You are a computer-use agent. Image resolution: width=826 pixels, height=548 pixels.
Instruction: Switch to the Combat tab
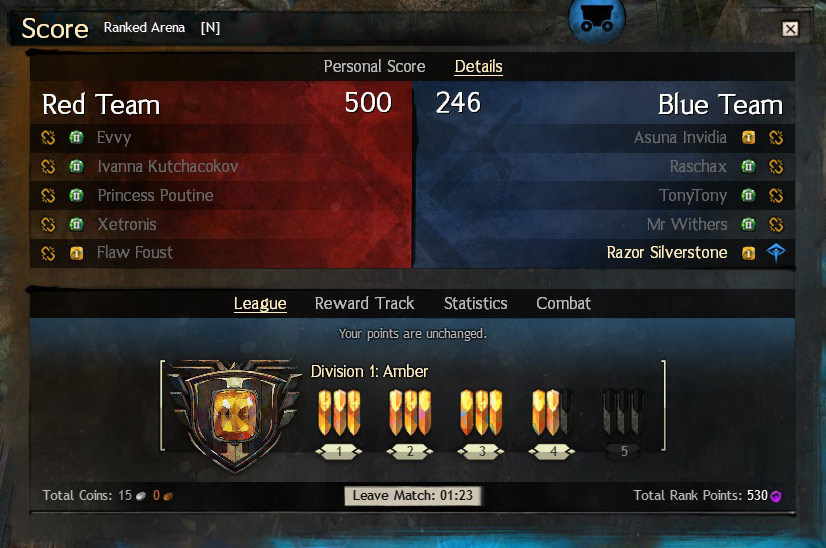tap(564, 304)
